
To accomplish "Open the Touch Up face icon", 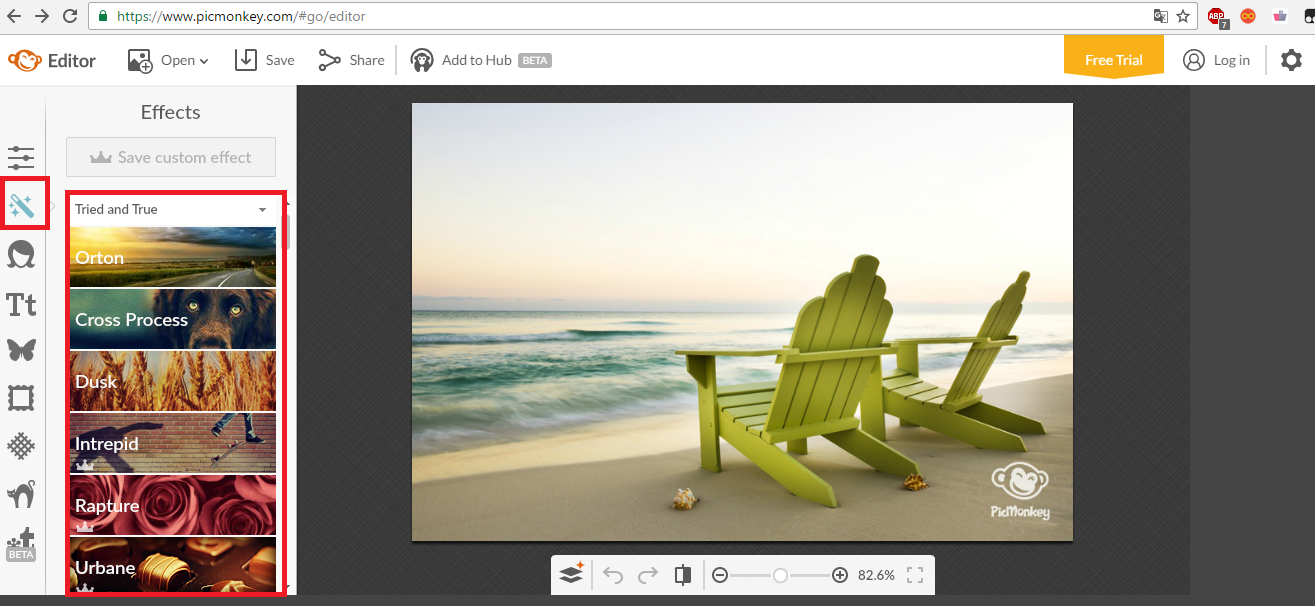I will (x=21, y=255).
